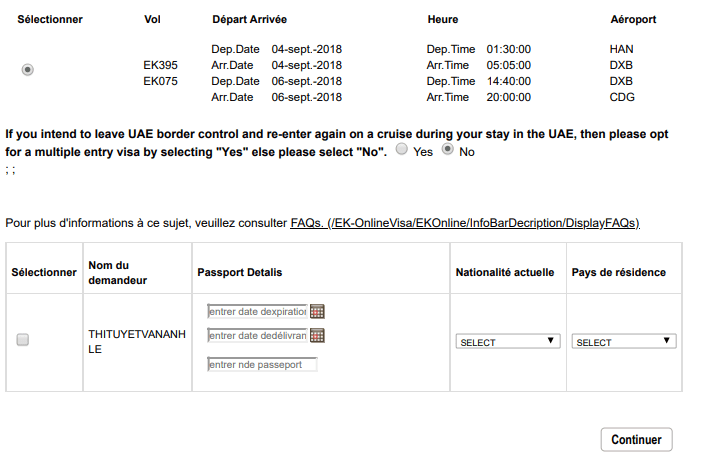Open the calendar picker for passport expiration date
The image size is (703, 460).
tap(318, 311)
